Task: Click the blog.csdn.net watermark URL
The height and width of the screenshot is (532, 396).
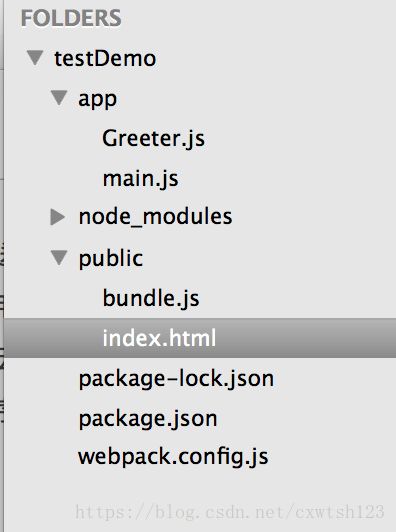Action: point(230,512)
